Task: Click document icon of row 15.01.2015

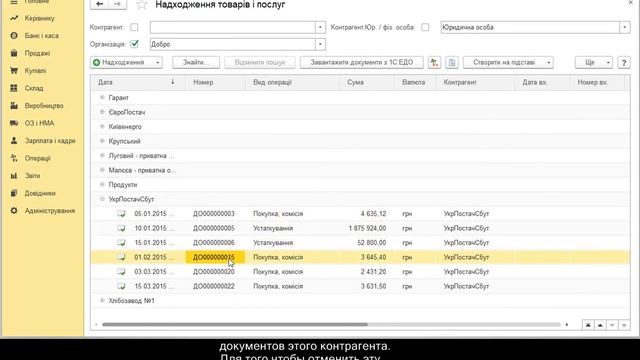Action: tap(121, 242)
